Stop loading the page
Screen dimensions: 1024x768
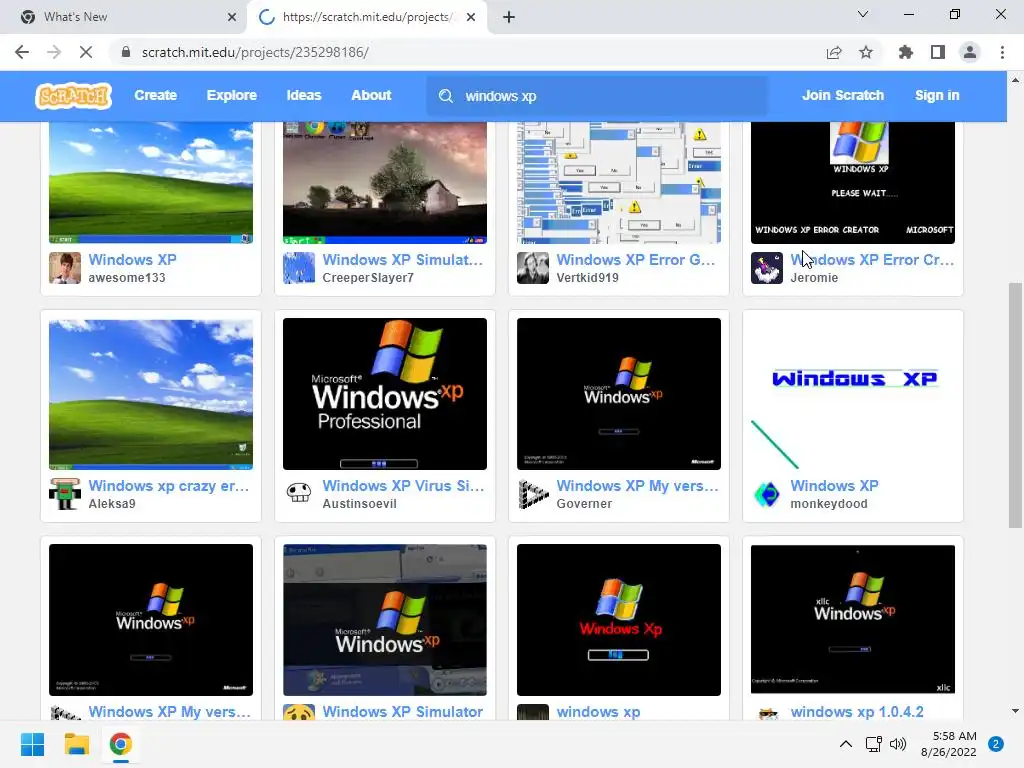click(x=86, y=52)
